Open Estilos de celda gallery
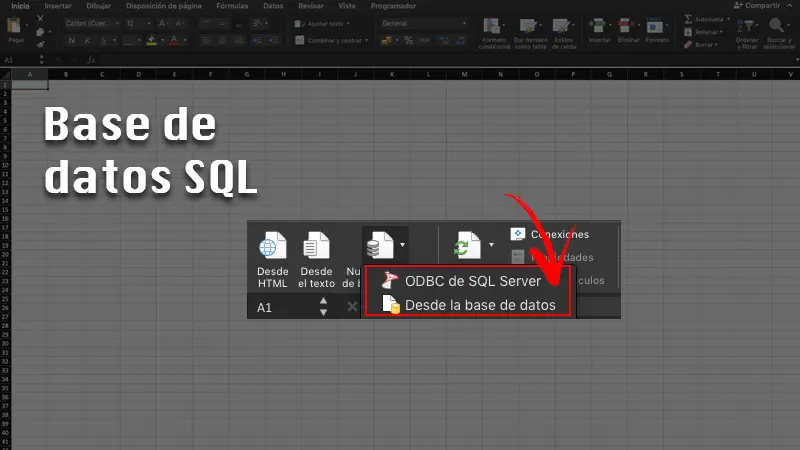The width and height of the screenshot is (800, 450). (x=563, y=33)
